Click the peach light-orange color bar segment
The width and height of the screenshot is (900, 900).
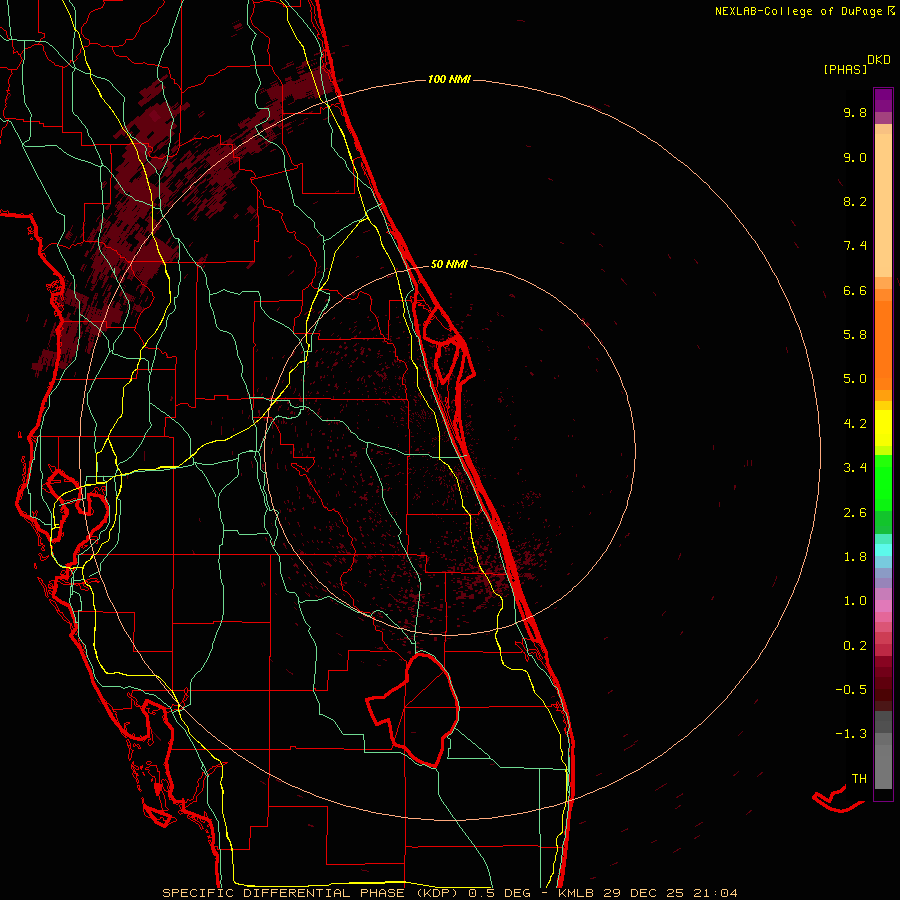883,205
